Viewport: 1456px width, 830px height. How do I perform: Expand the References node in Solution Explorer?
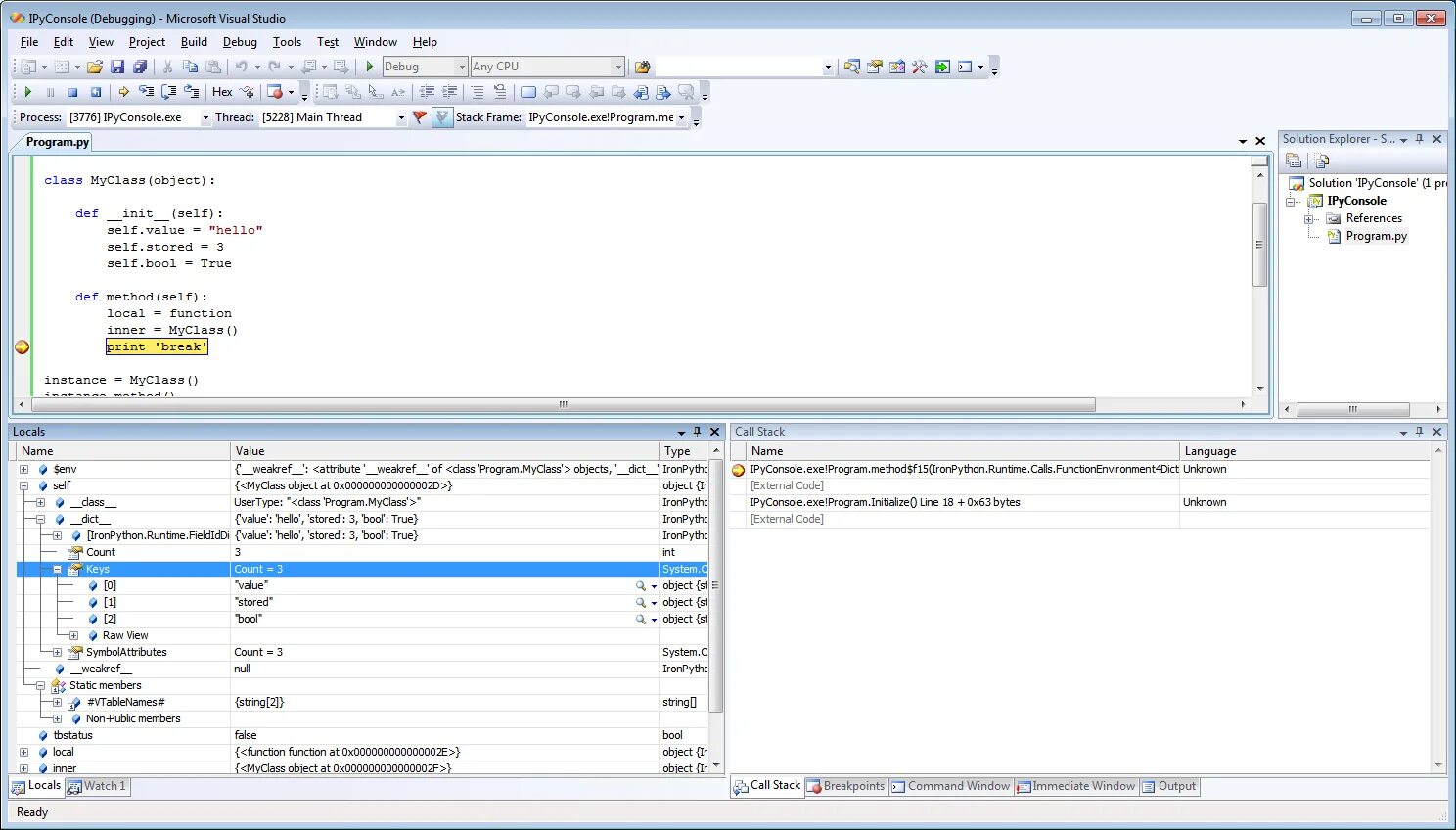point(1309,219)
